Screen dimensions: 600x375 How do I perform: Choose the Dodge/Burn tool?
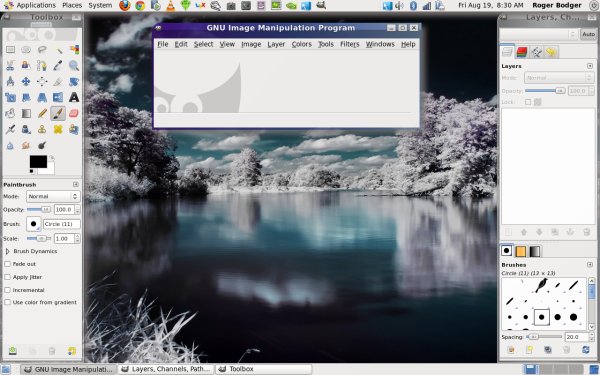42,145
